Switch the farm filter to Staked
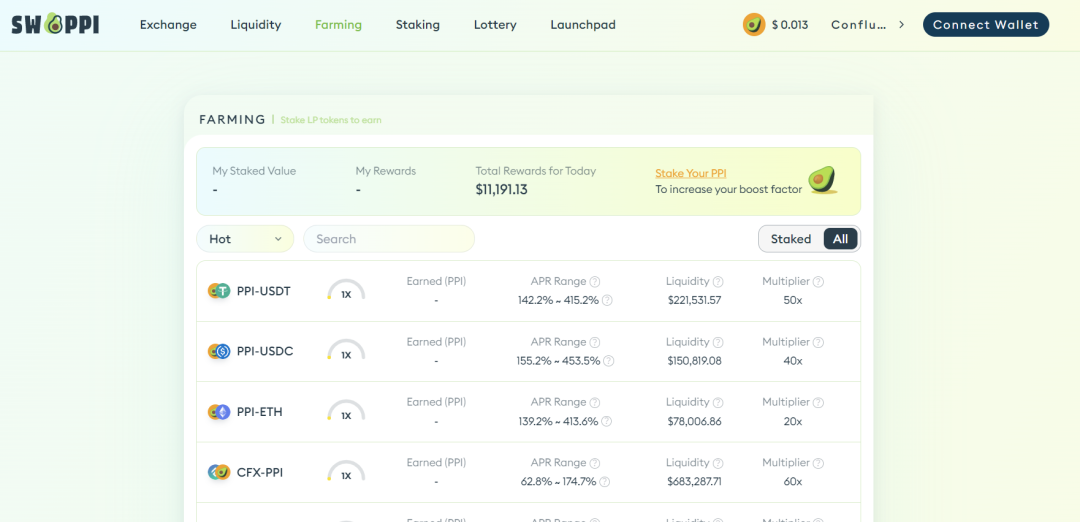Image resolution: width=1080 pixels, height=522 pixels. click(x=791, y=239)
